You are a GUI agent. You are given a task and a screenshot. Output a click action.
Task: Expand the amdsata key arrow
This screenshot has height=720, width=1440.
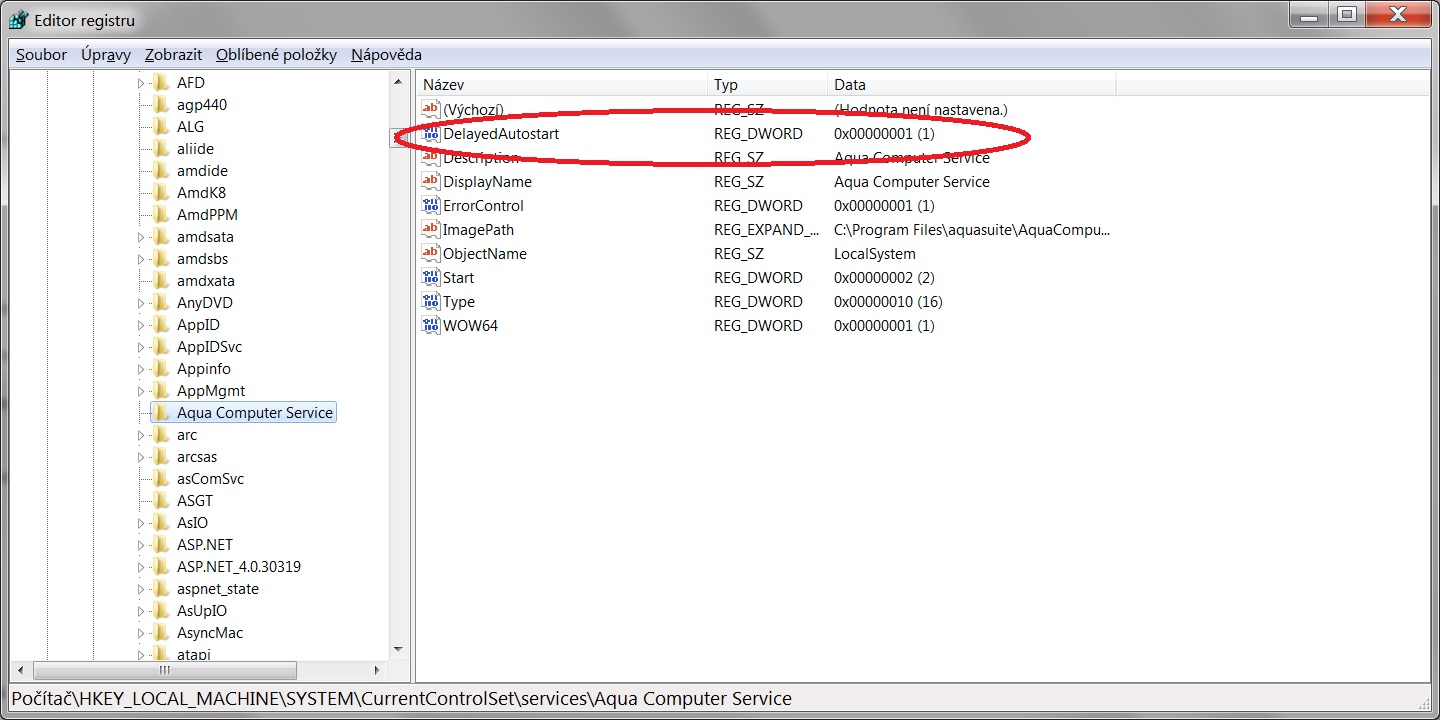pos(141,237)
